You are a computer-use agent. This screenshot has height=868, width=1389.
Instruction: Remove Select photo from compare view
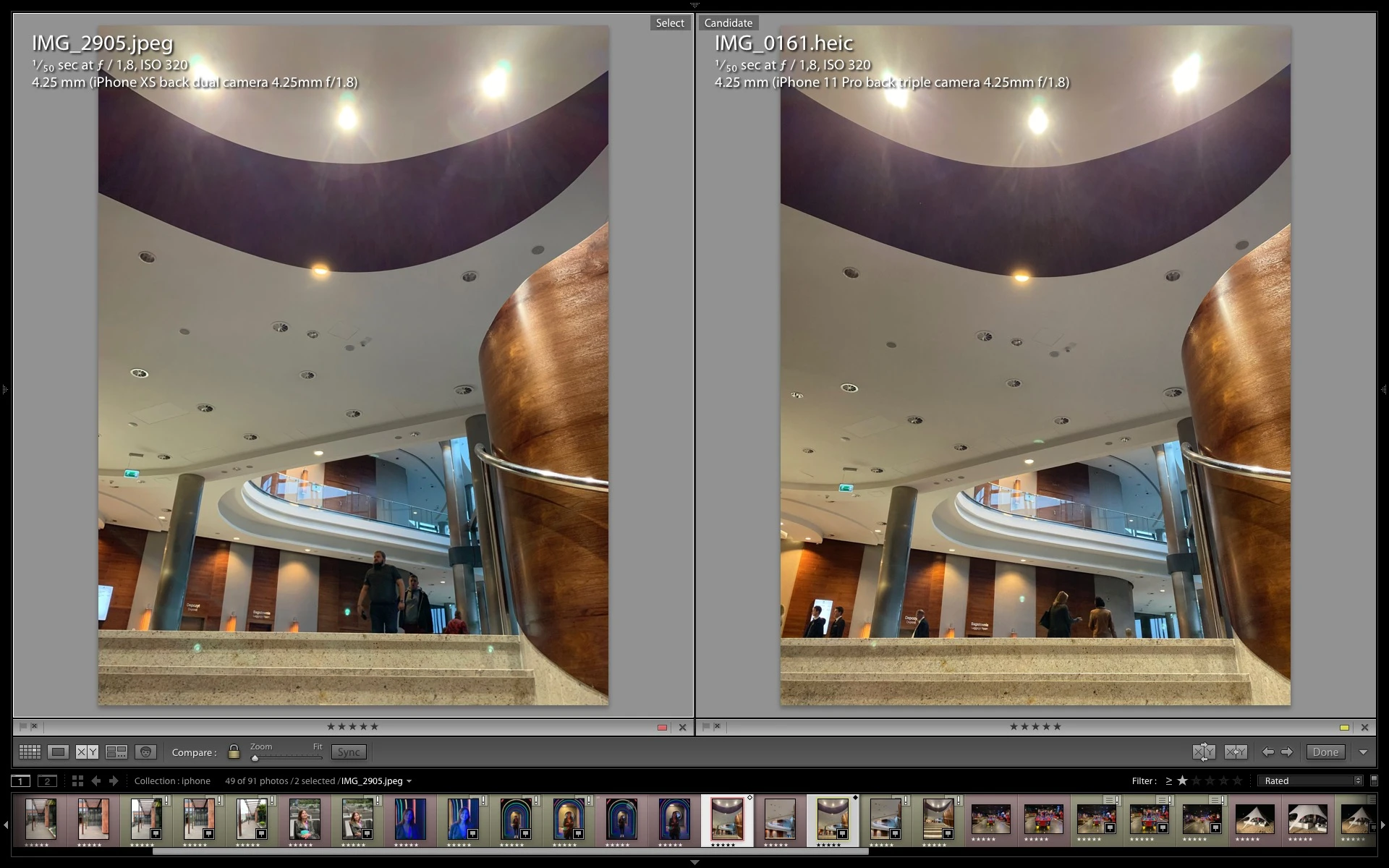point(682,728)
